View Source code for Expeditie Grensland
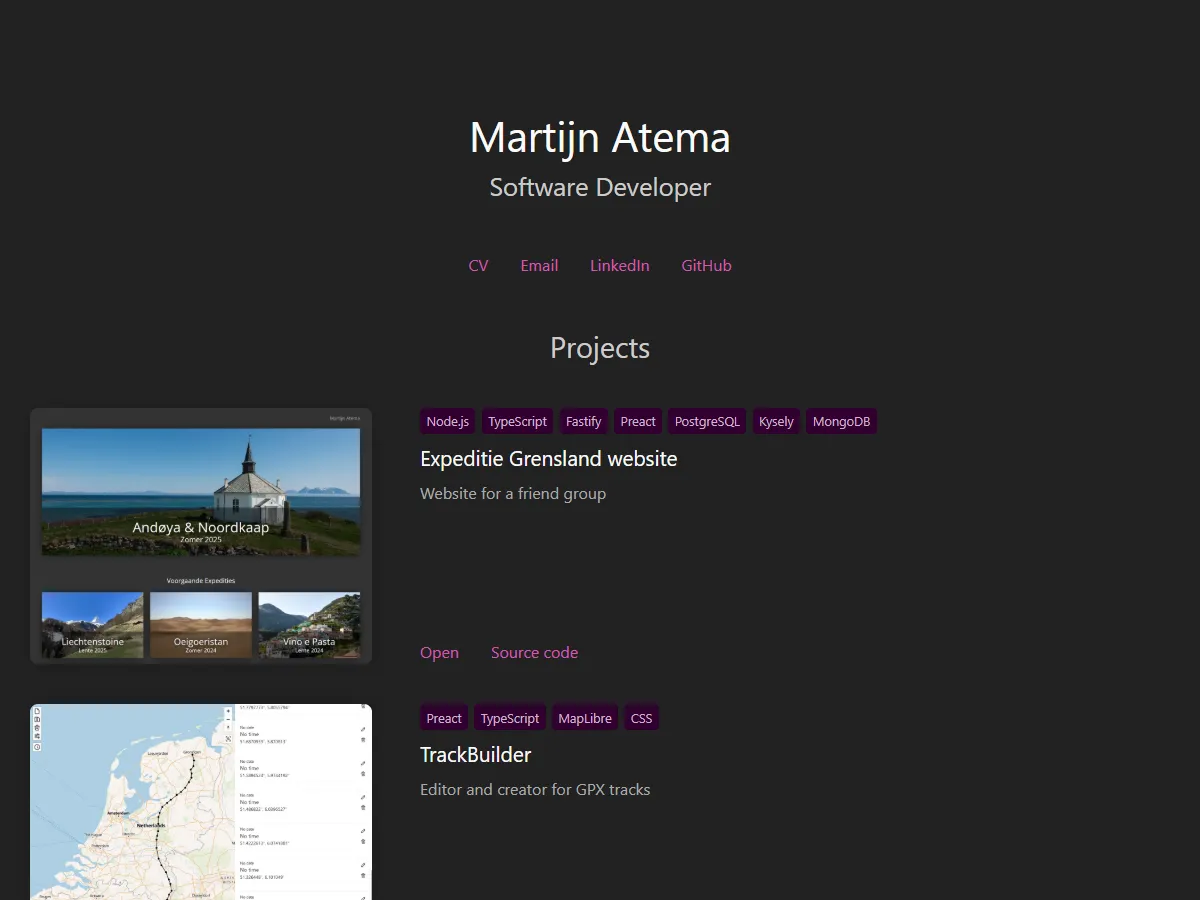Screen dimensions: 1200x900 (x=534, y=653)
